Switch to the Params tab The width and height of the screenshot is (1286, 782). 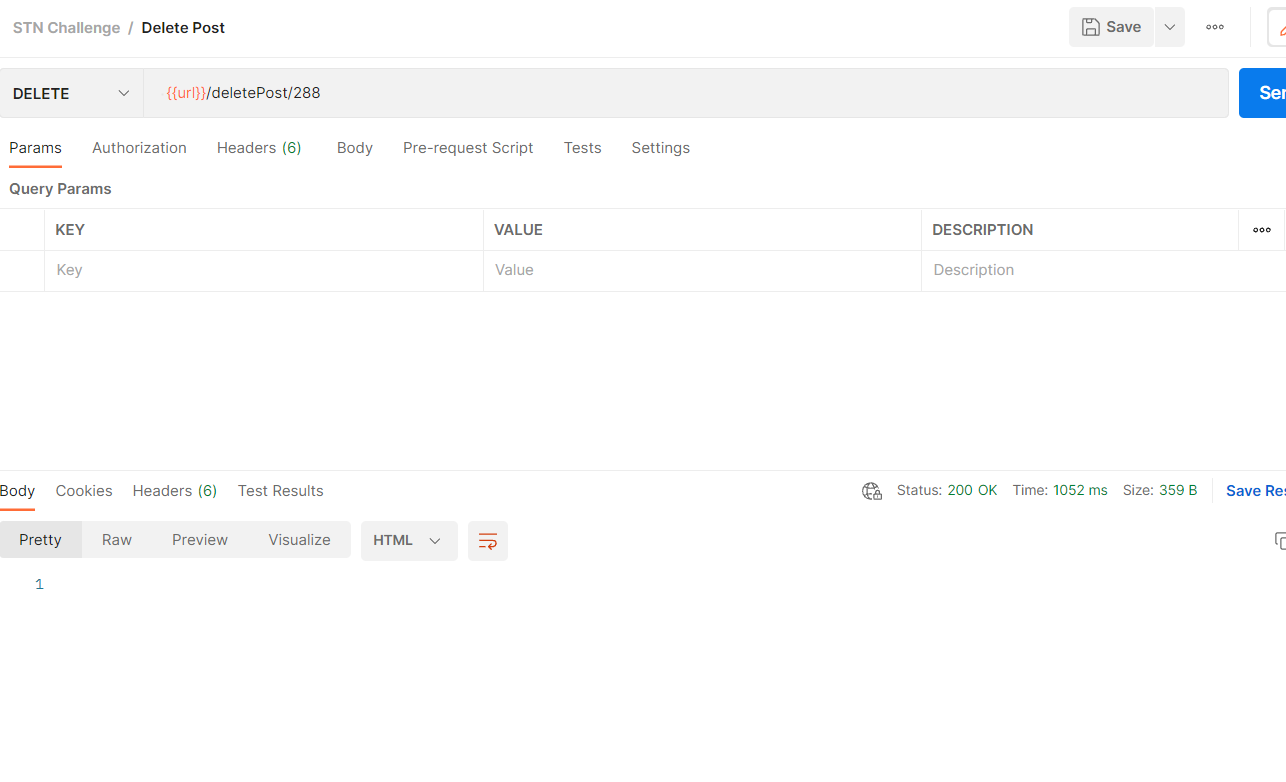(35, 148)
